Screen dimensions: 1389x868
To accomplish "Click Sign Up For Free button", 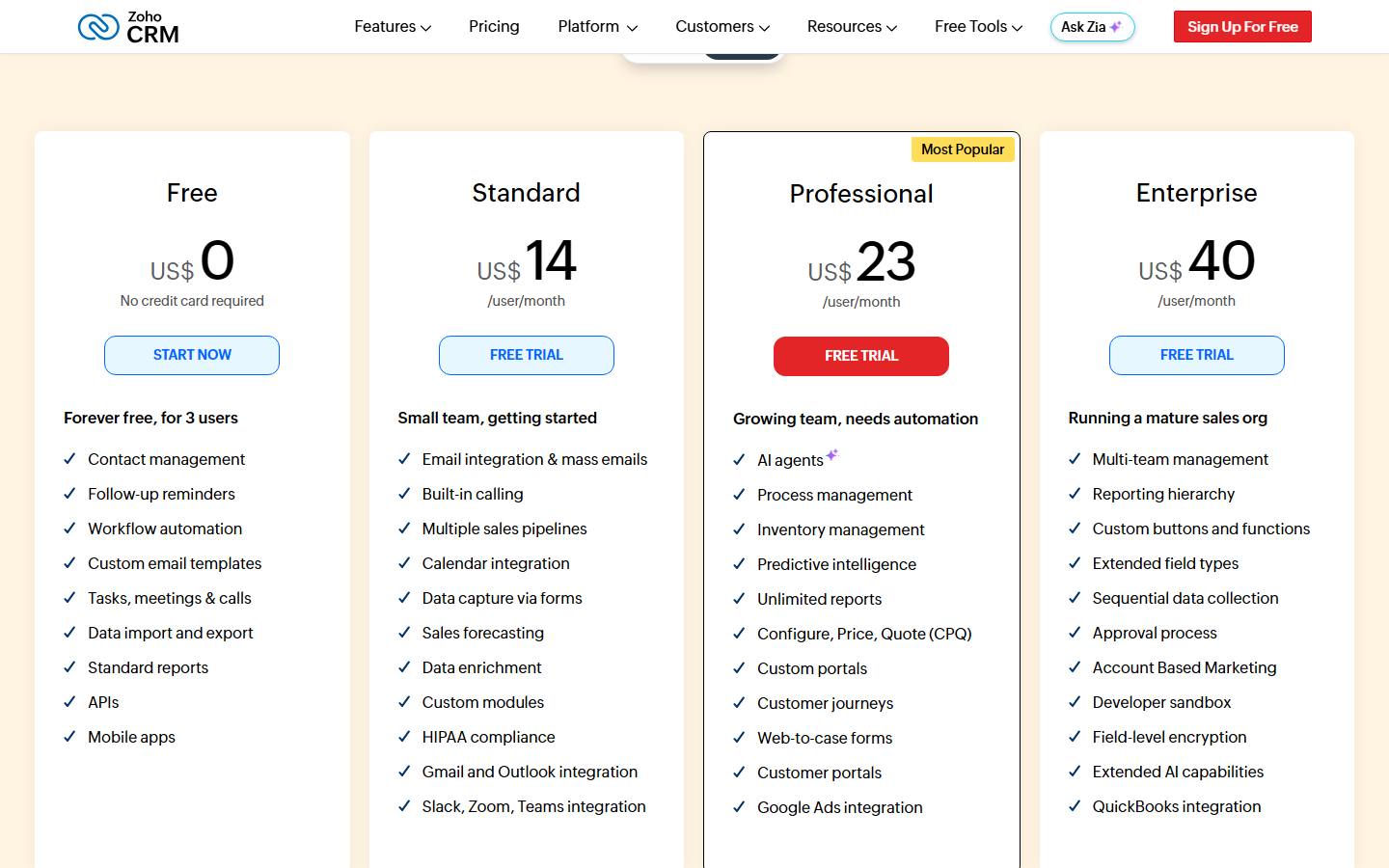I will 1242,27.
